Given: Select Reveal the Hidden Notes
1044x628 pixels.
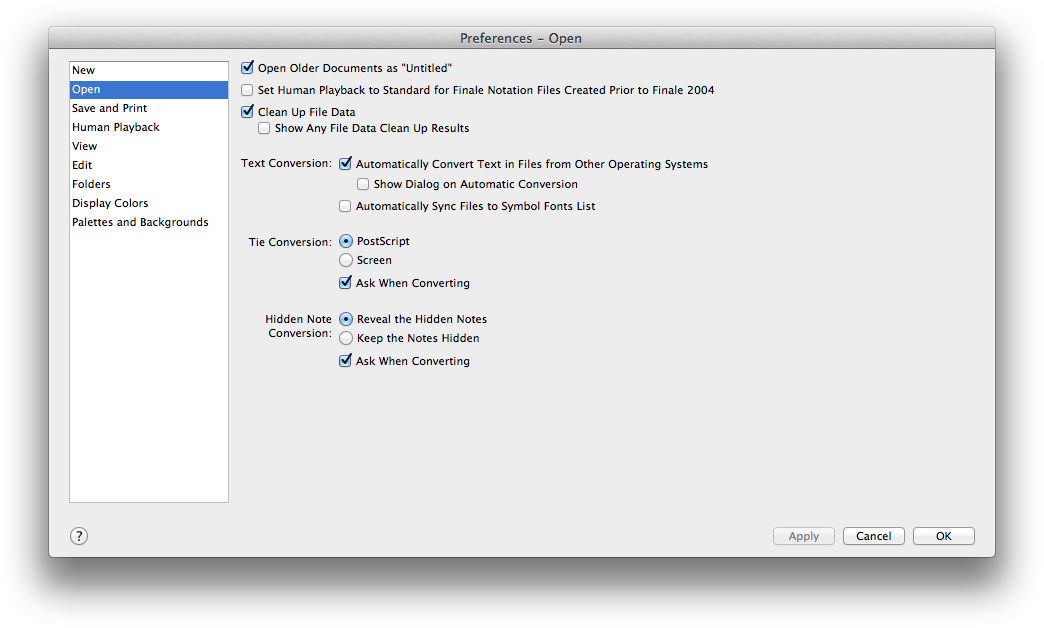Looking at the screenshot, I should pyautogui.click(x=345, y=319).
